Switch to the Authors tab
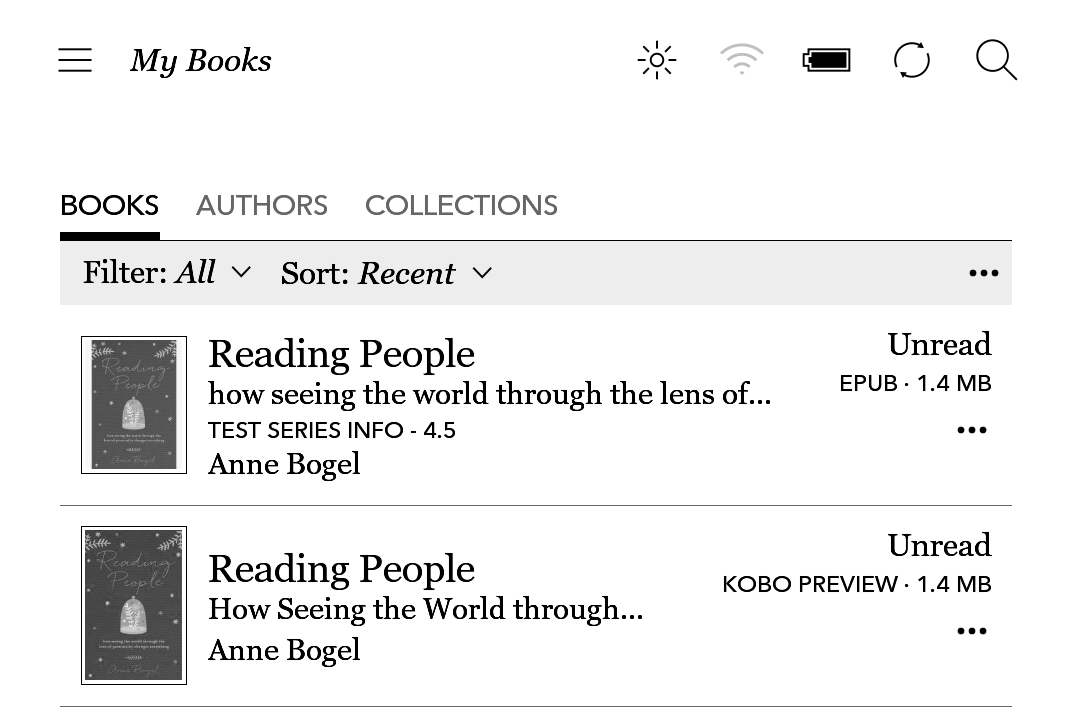The image size is (1072, 720). click(262, 206)
